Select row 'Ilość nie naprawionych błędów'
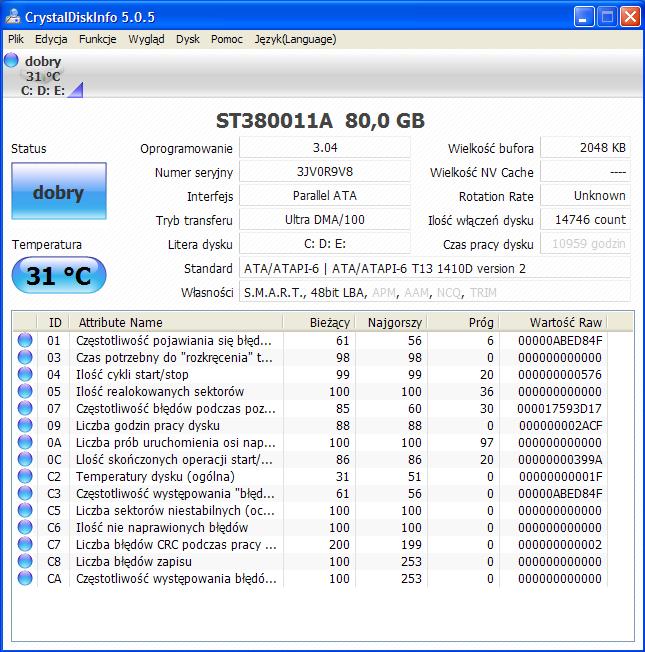 tap(322, 528)
